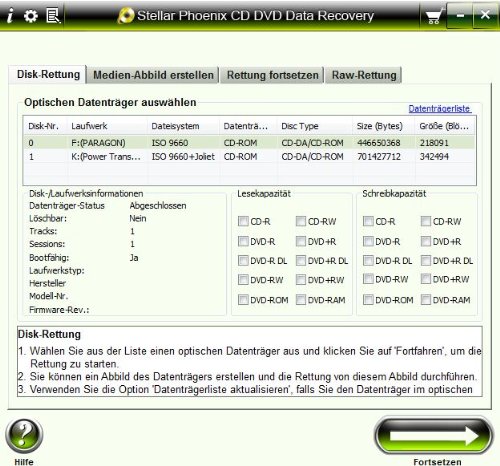Select disk row K:(Power Trans...)
The width and height of the screenshot is (500, 466).
(x=249, y=157)
